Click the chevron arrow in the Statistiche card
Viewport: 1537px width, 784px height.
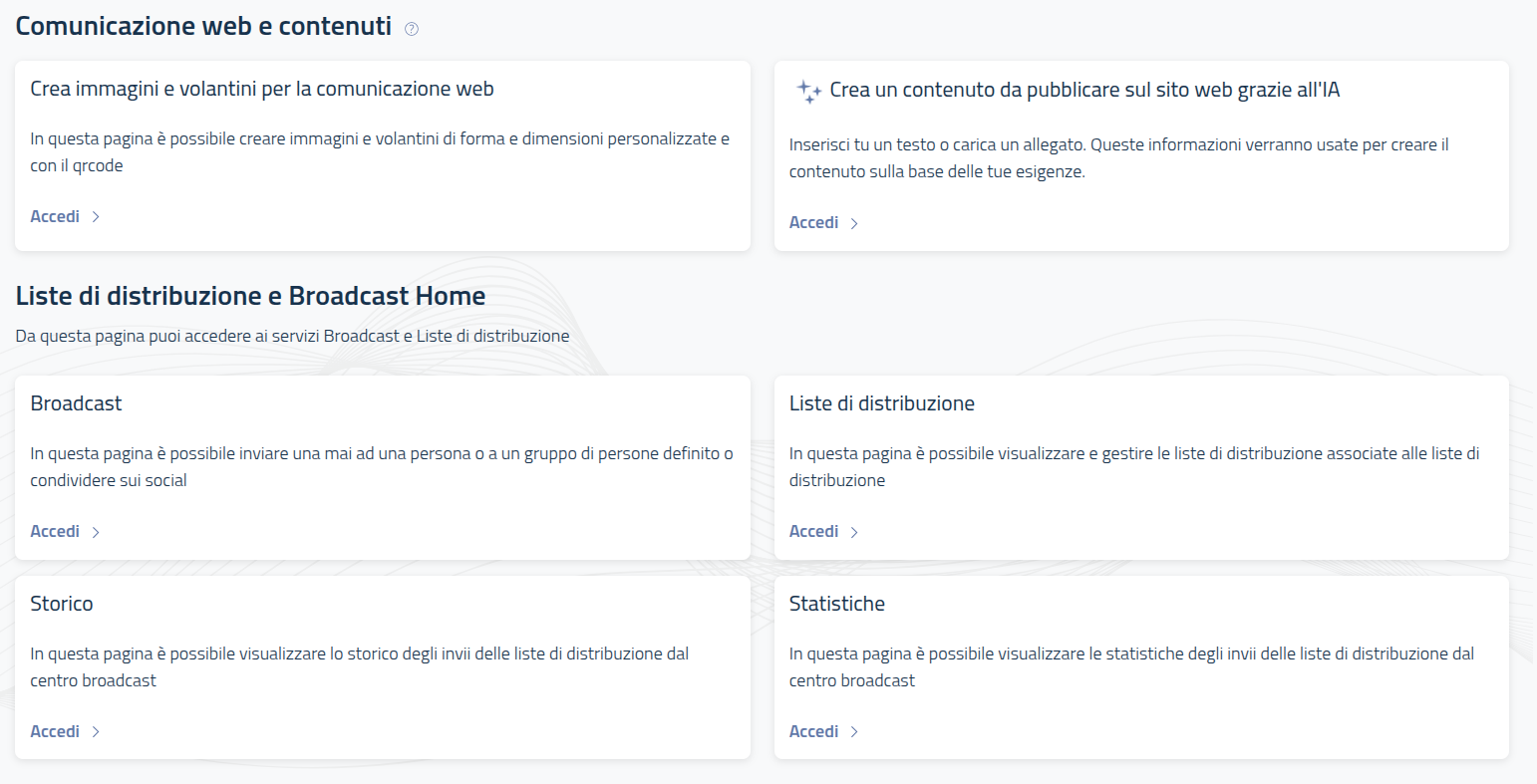coord(854,732)
